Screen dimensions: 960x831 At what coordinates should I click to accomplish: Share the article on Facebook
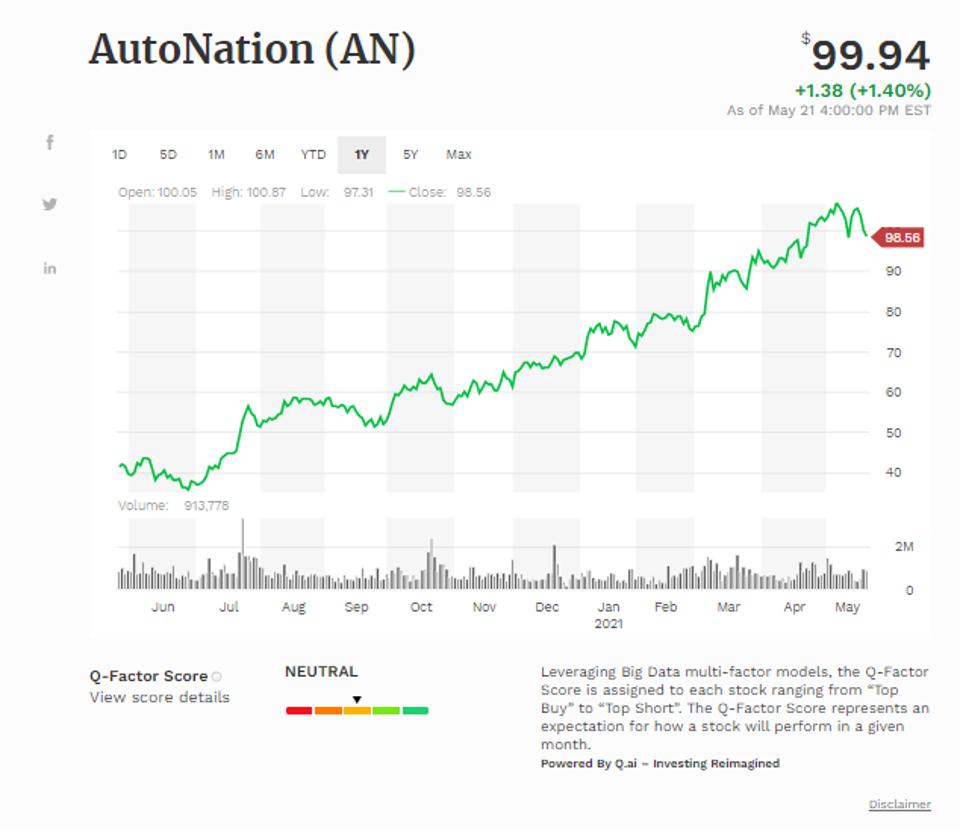(x=50, y=143)
